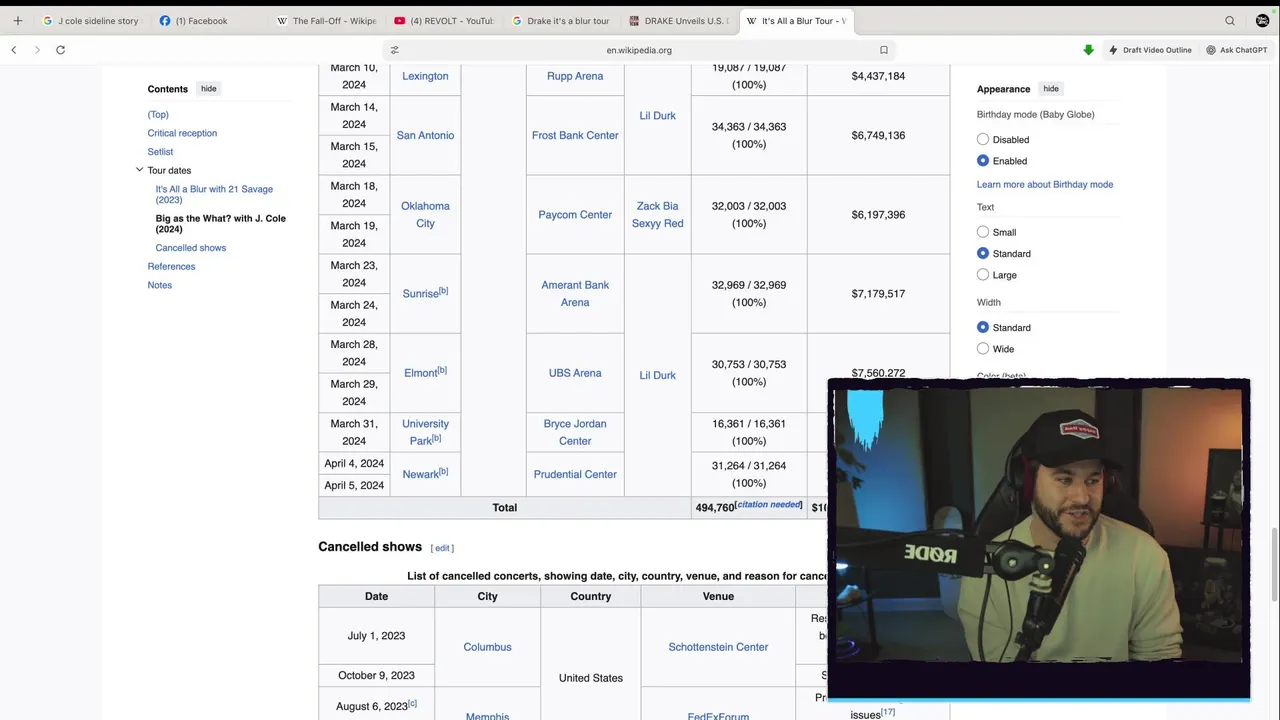Edit the Cancelled shows section
The width and height of the screenshot is (1280, 720).
point(442,548)
